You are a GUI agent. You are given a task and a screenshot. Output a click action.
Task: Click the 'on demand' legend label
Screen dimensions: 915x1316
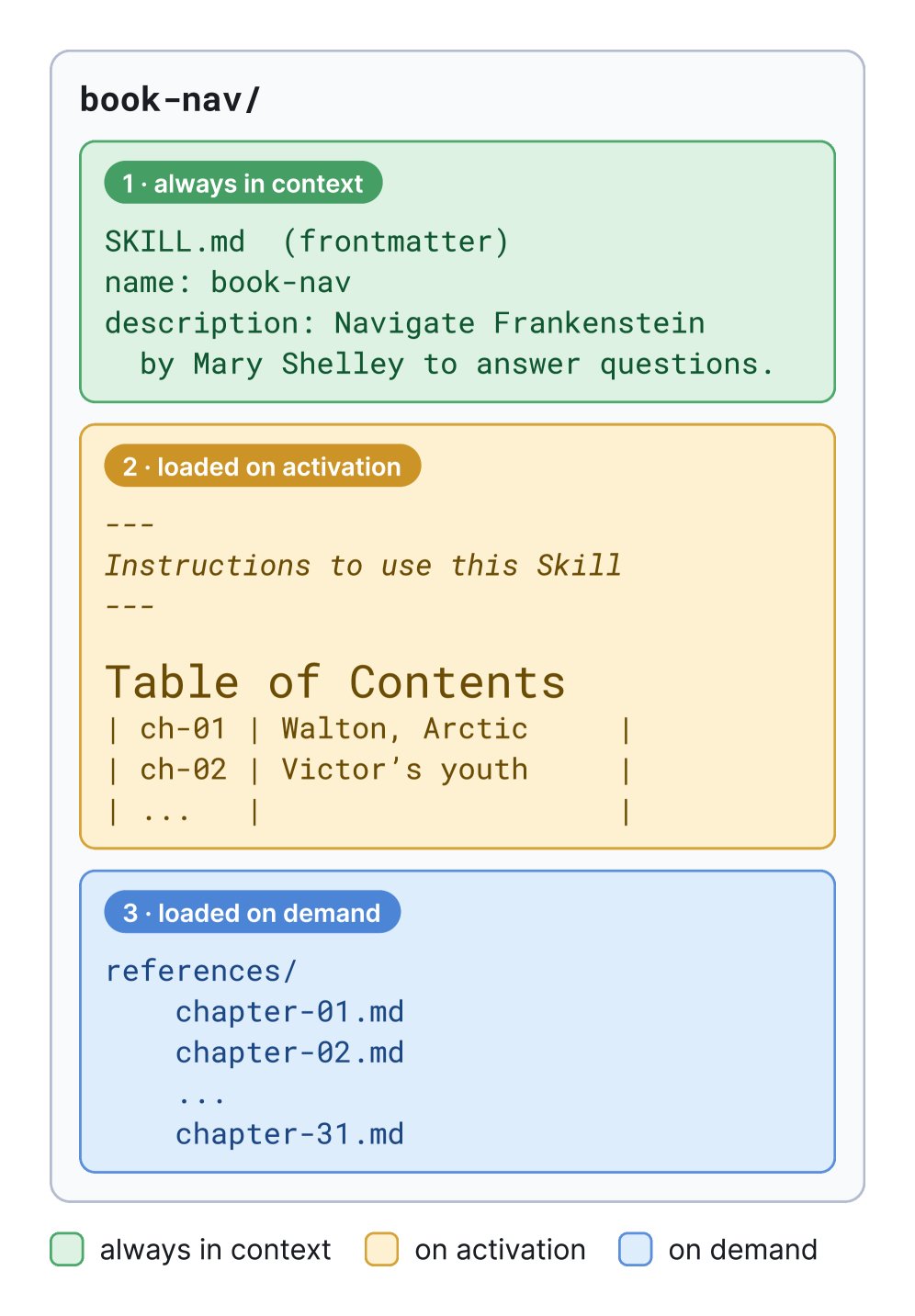[742, 1250]
